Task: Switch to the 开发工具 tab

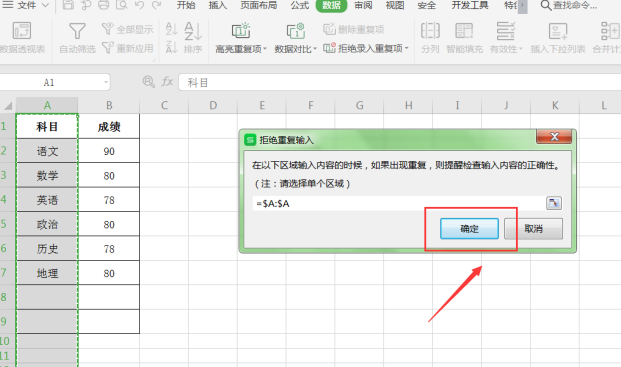Action: (470, 5)
